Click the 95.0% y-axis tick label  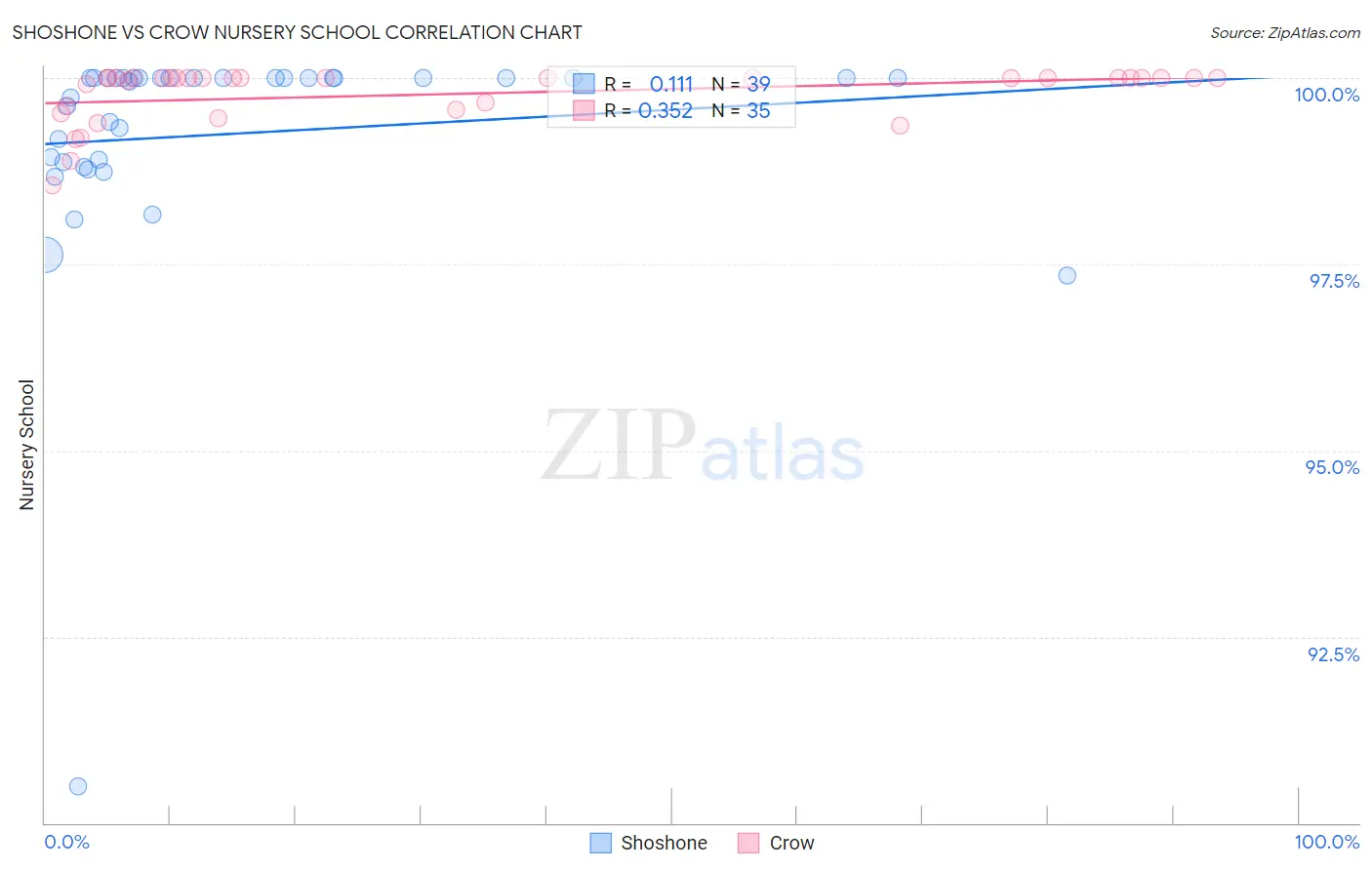1332,467
